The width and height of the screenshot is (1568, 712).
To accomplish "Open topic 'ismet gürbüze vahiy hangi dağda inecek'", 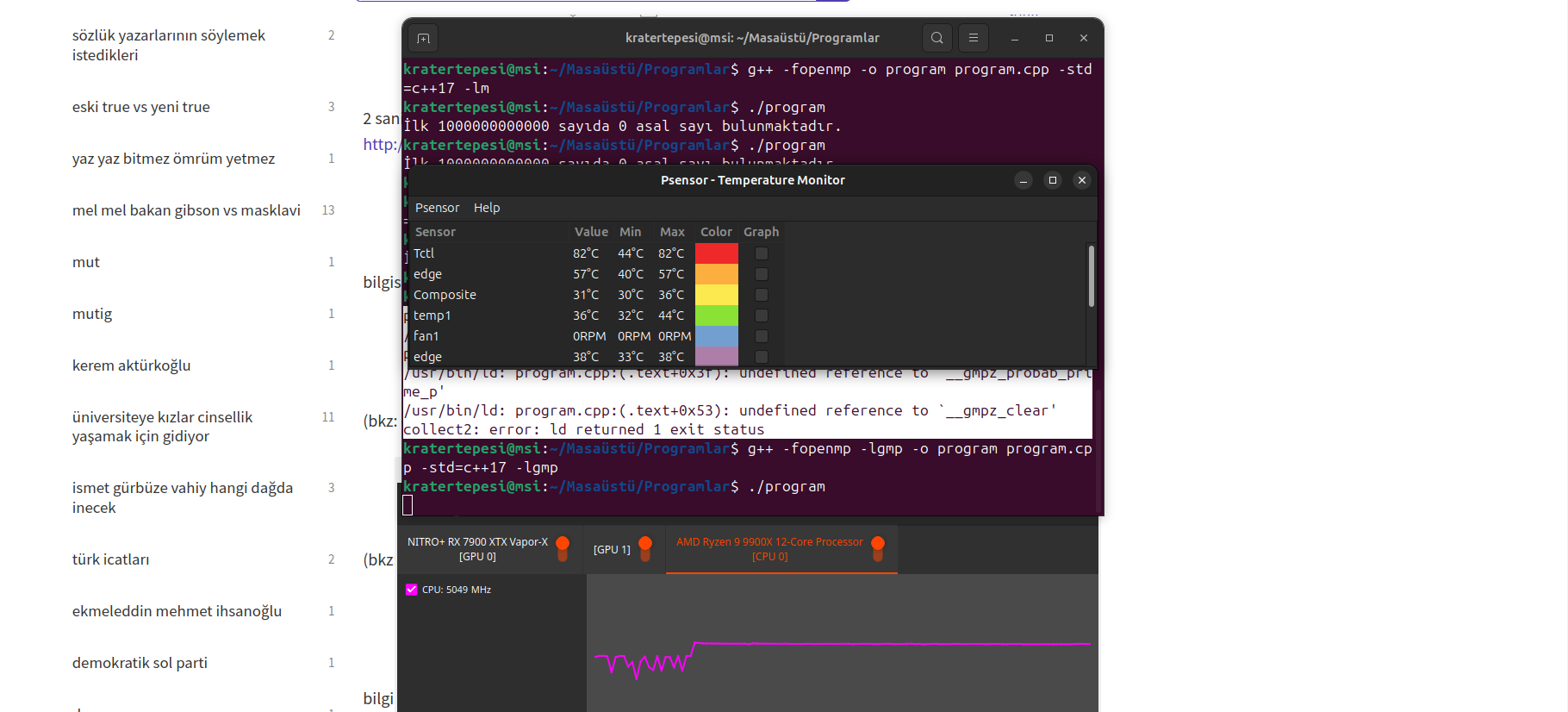I will coord(183,497).
